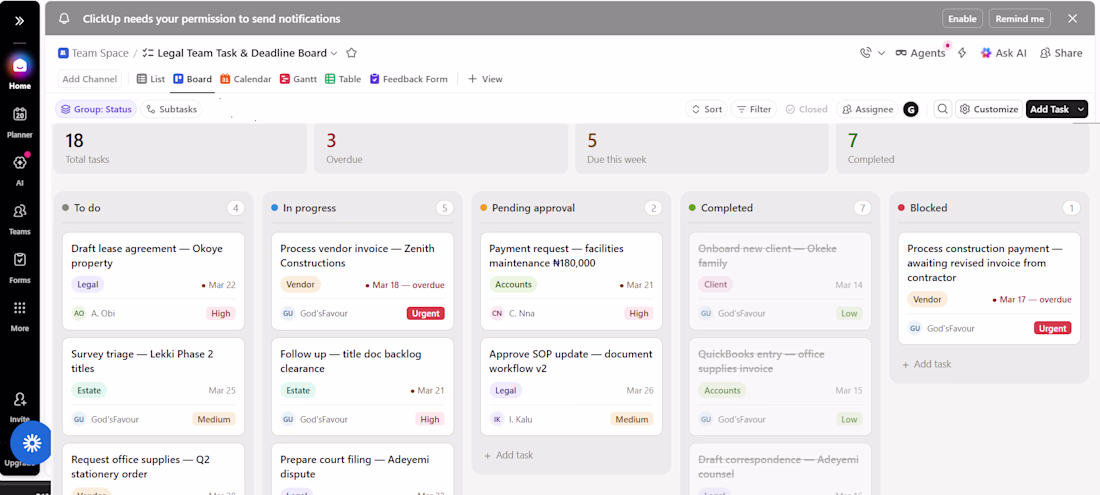Click the Overdue summary card
The image size is (1100, 495).
[441, 148]
